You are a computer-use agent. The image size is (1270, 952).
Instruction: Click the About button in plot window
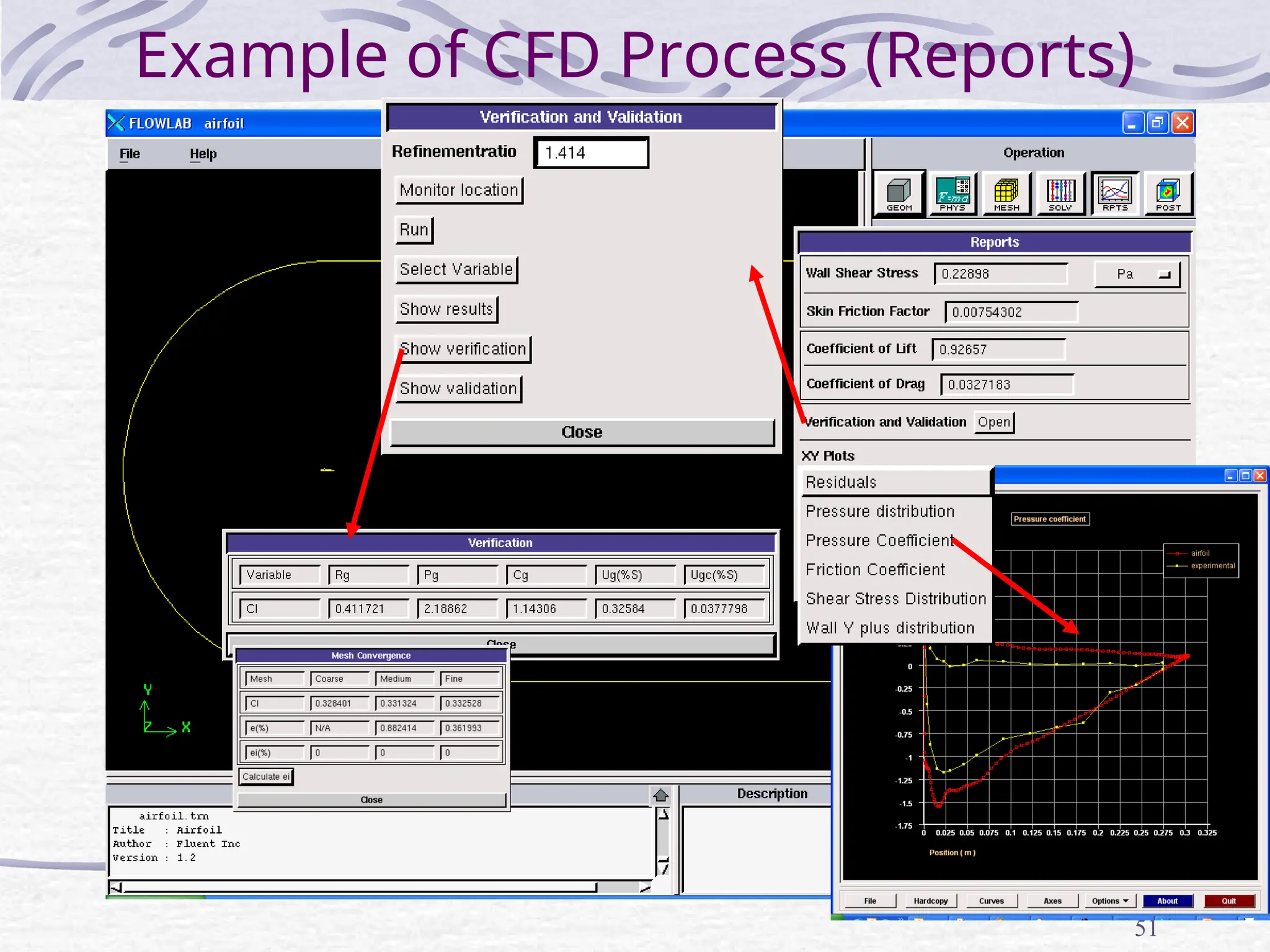[1167, 901]
